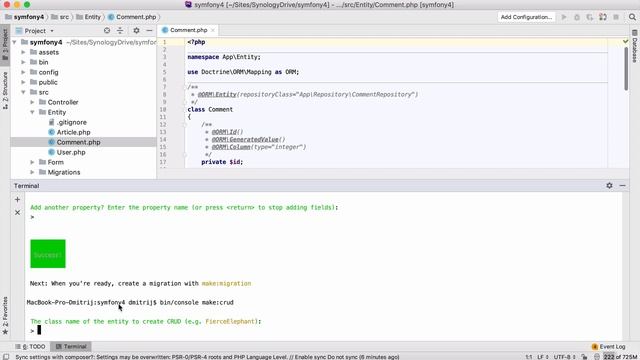Click 'namespace App\Entity;' line
The width and height of the screenshot is (640, 360).
pos(224,57)
